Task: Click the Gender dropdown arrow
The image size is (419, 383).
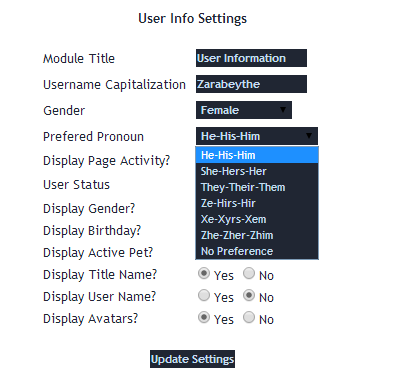Action: tap(283, 110)
